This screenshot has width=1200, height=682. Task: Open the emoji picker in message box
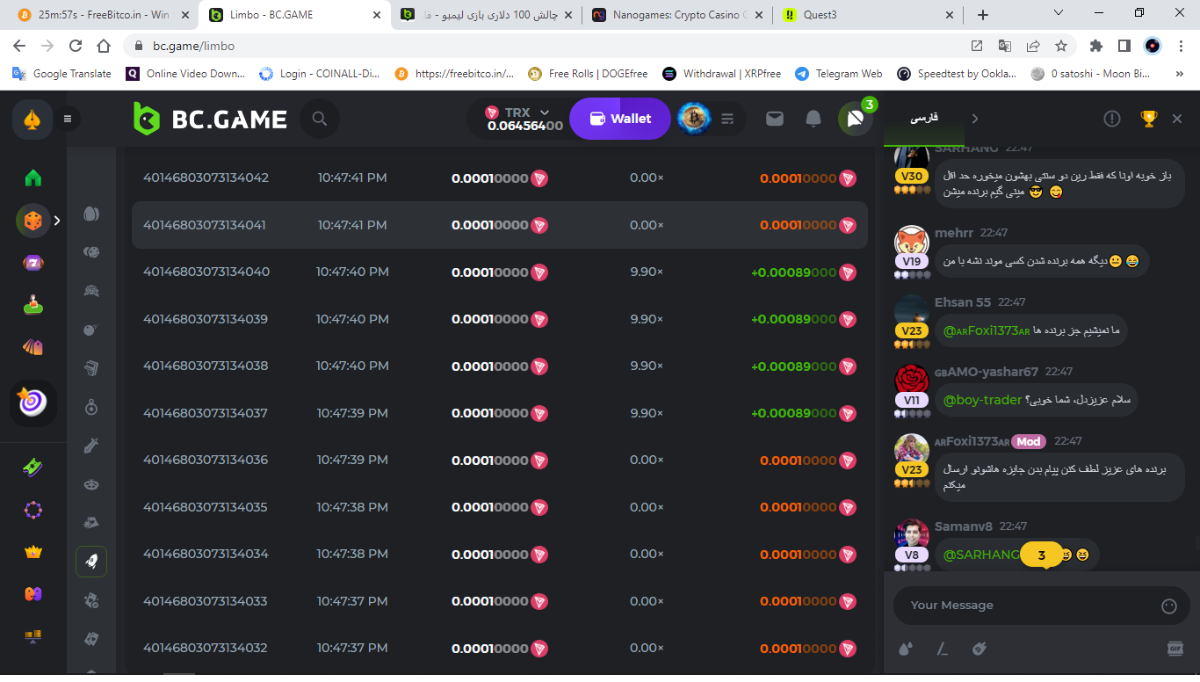point(1169,606)
